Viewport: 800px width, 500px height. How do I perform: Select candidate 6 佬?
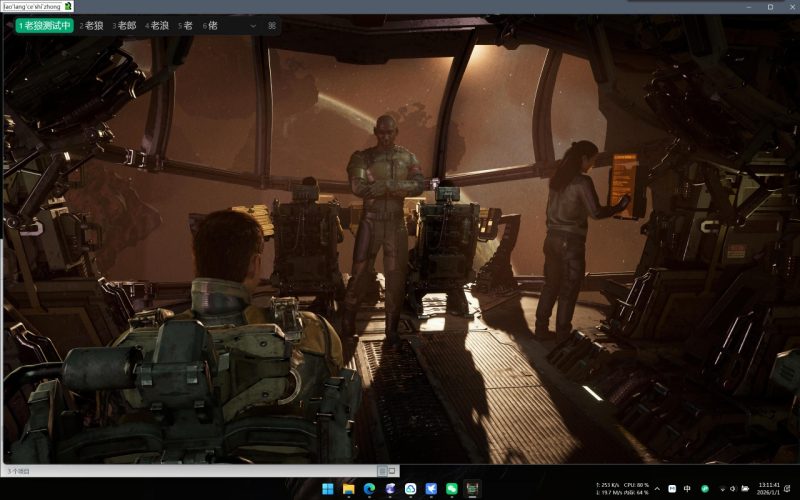tap(210, 26)
